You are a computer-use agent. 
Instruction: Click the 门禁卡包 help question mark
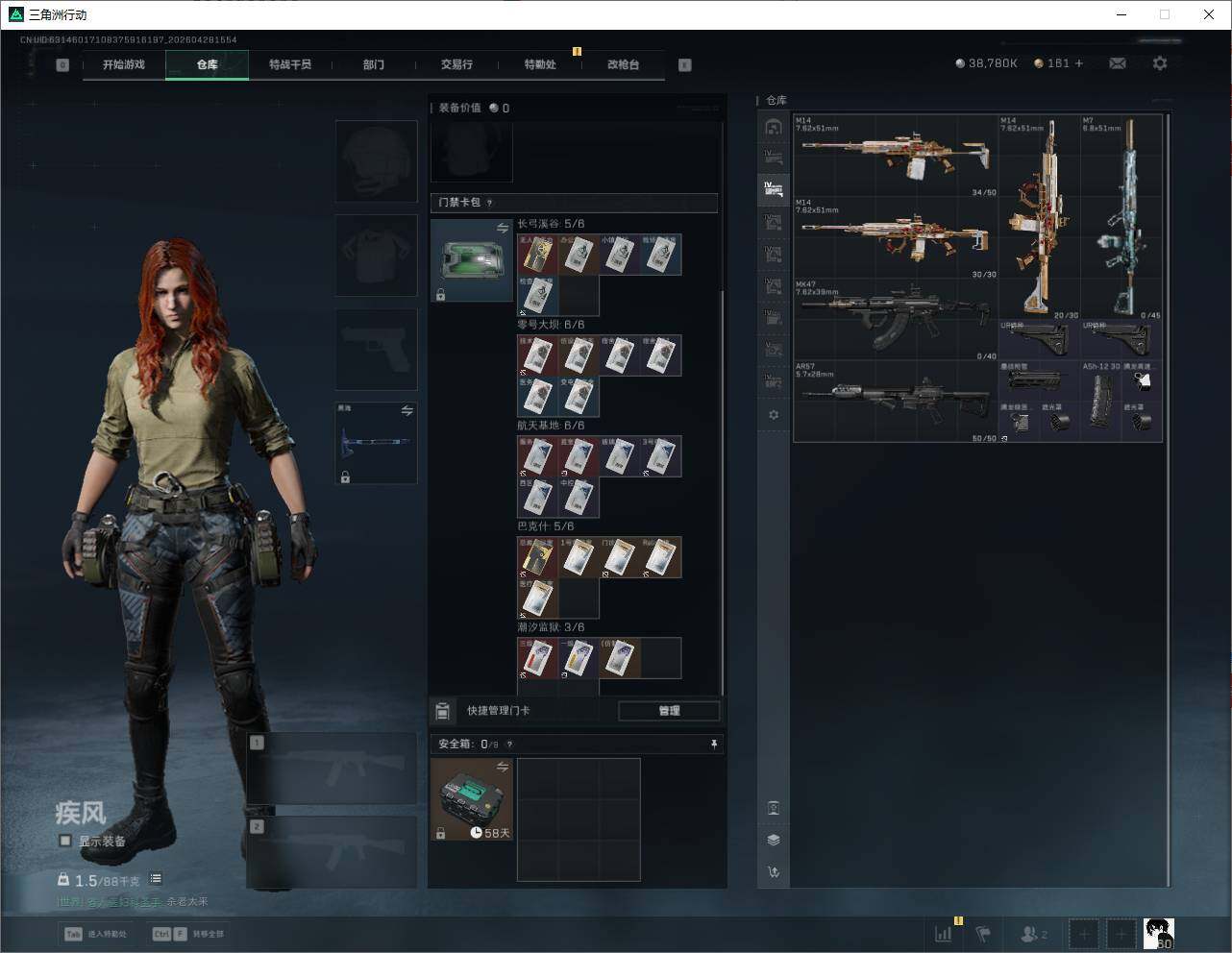tap(490, 203)
